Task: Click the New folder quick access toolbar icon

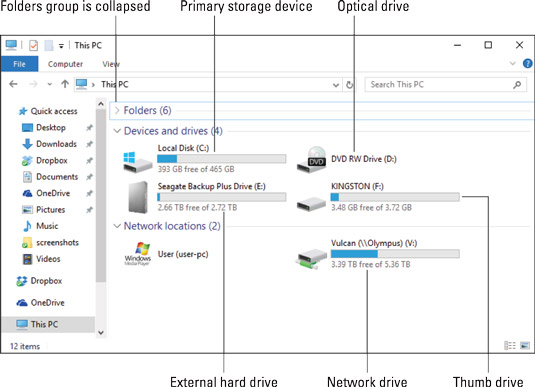Action: point(49,45)
